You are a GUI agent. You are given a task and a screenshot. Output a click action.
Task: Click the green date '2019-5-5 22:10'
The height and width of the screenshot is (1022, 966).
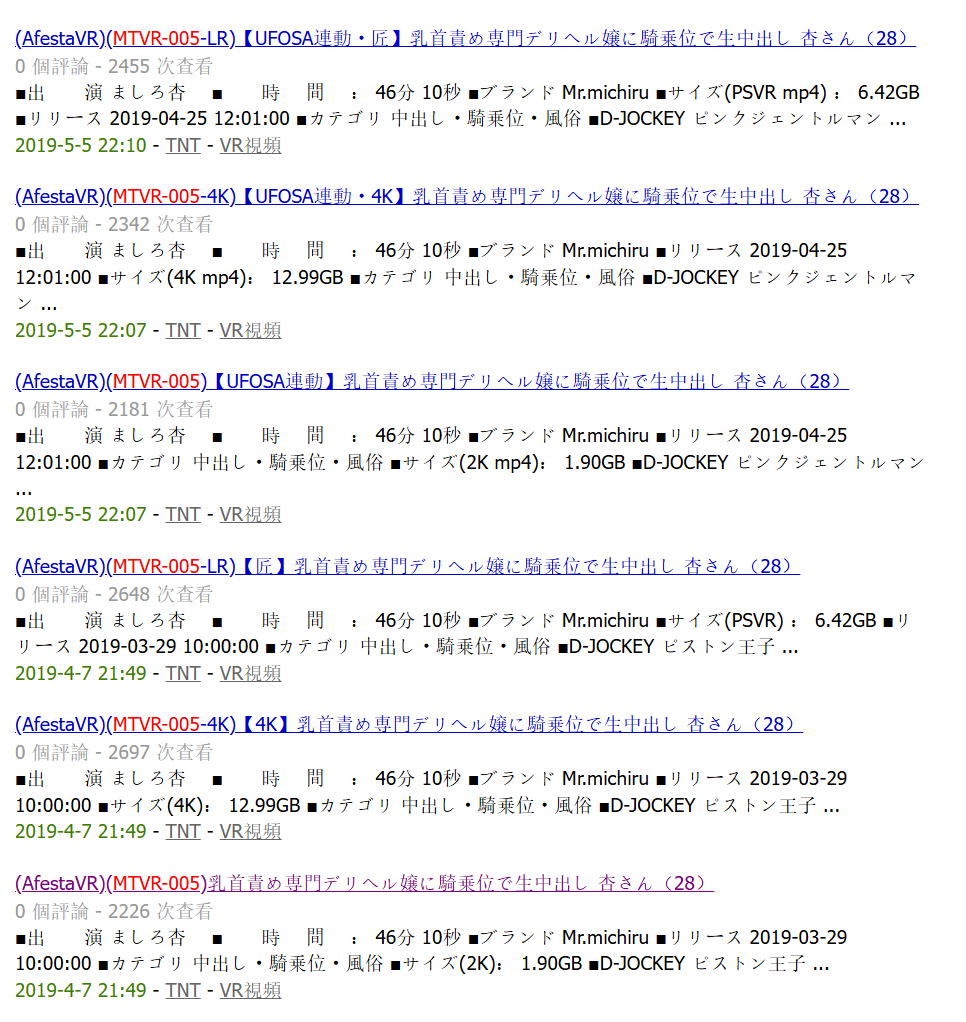point(81,145)
